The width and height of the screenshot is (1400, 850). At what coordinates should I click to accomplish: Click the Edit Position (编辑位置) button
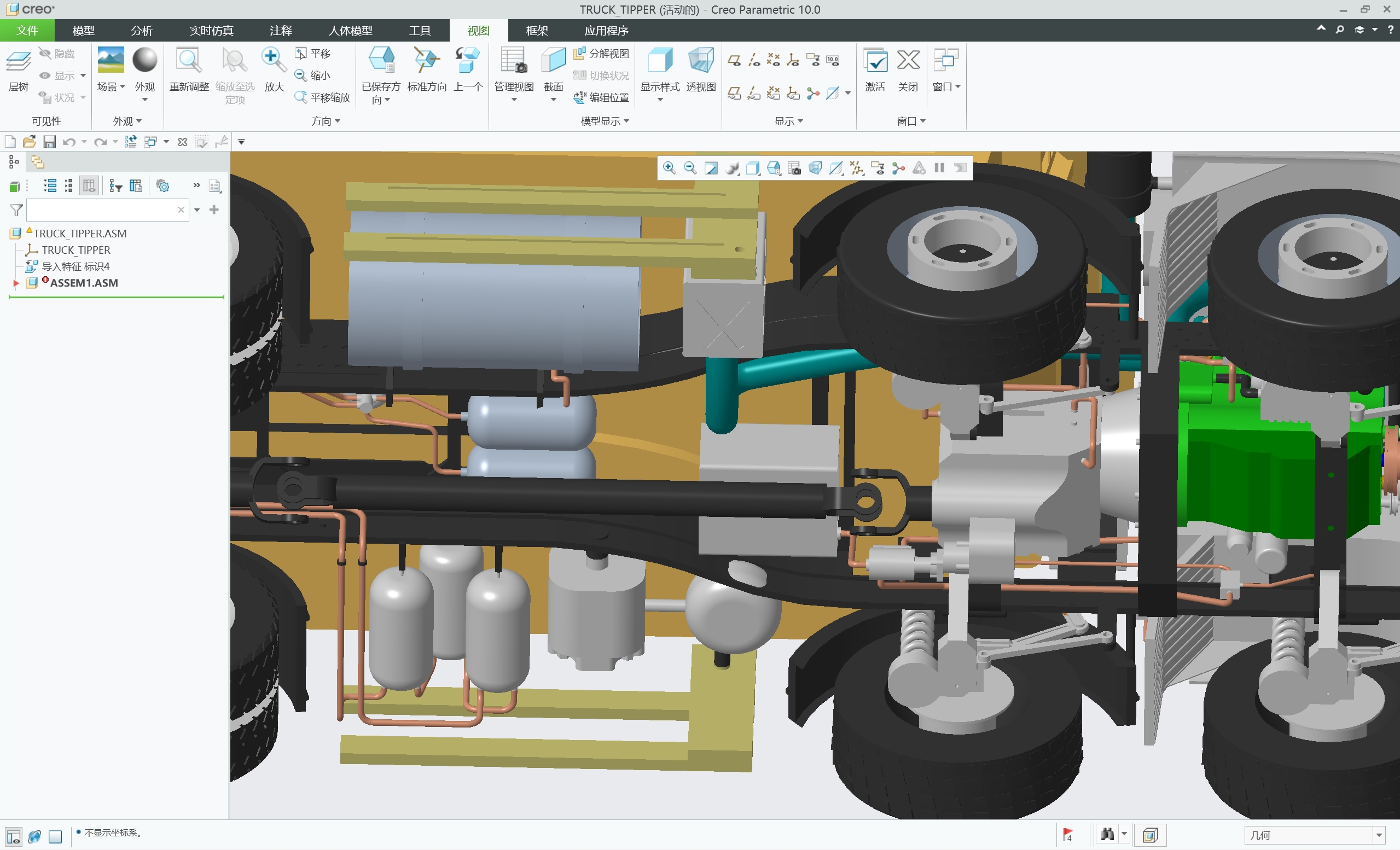coord(602,98)
